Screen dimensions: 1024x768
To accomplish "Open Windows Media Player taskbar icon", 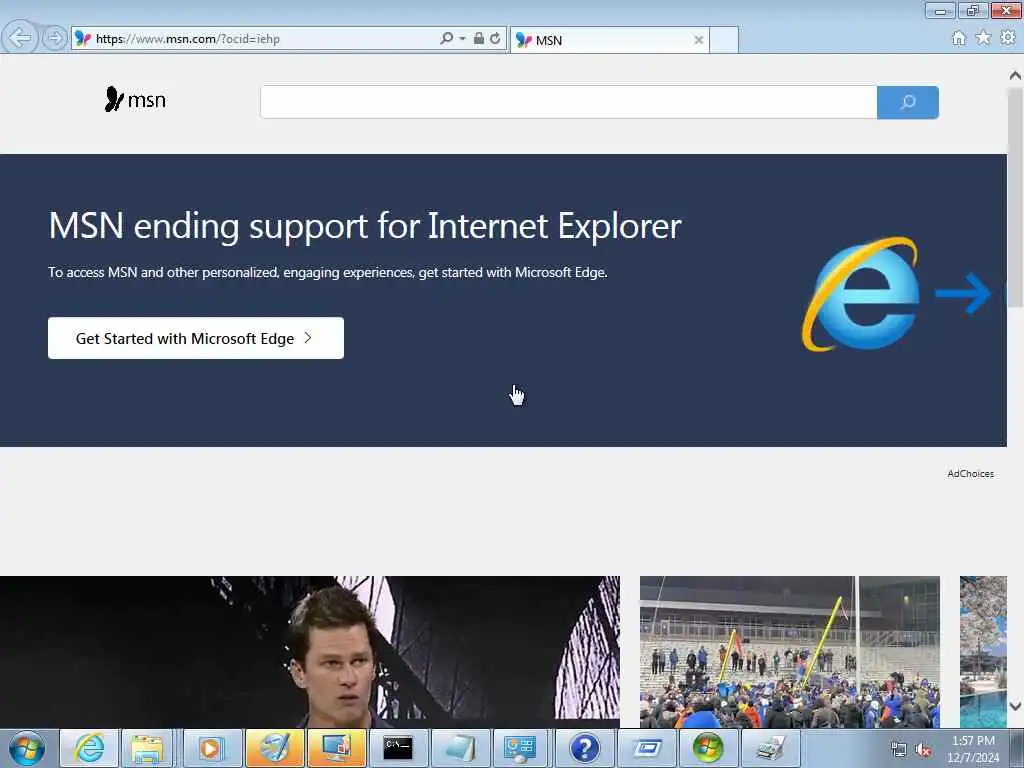I will [210, 748].
